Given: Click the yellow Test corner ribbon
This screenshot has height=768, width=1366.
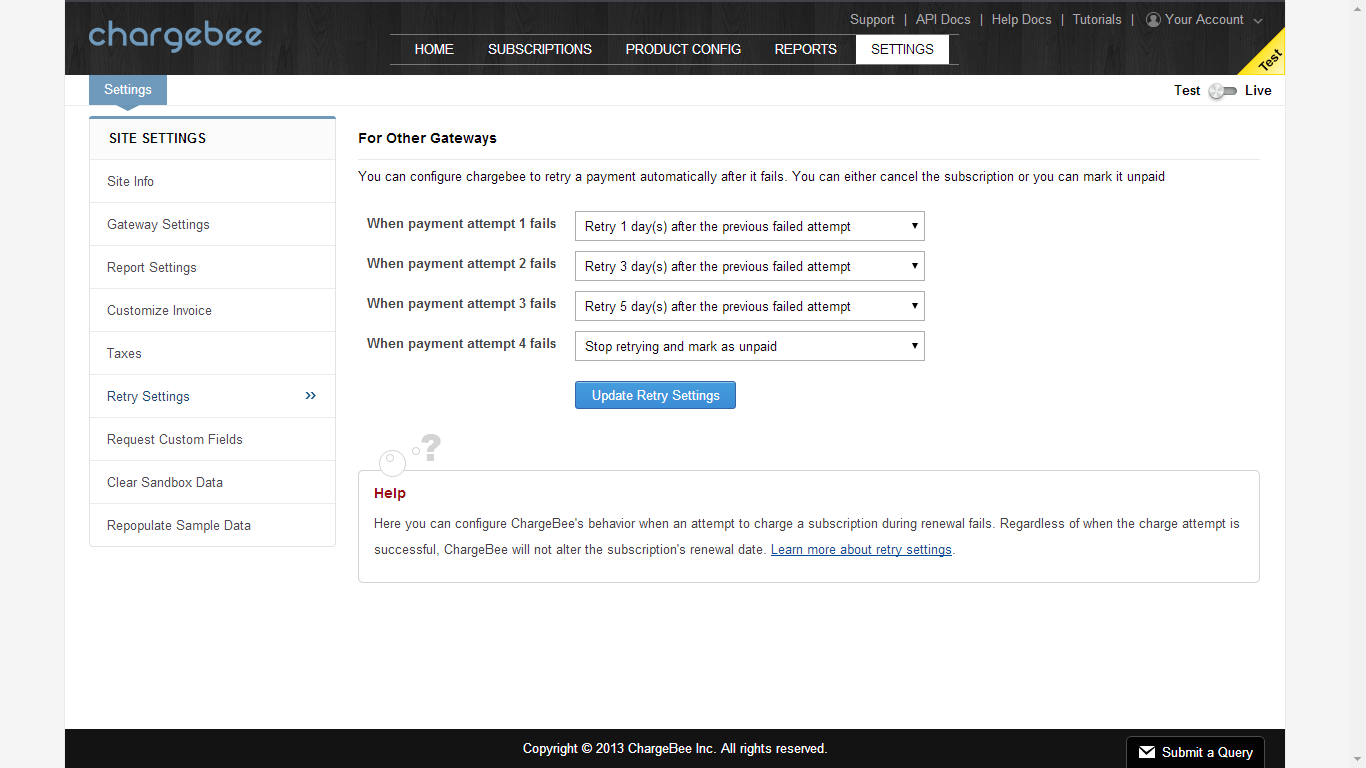Looking at the screenshot, I should [1268, 60].
